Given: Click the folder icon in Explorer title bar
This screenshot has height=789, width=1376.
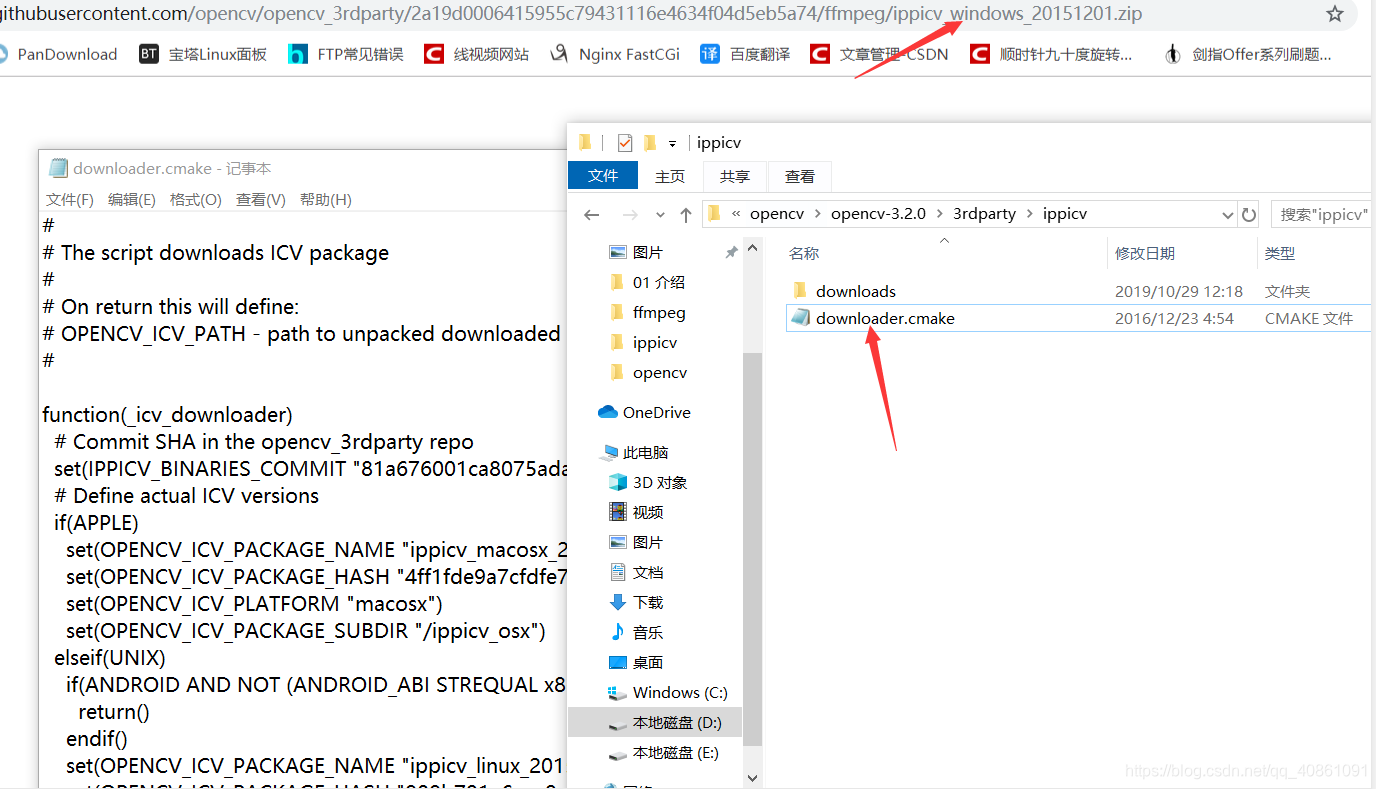Looking at the screenshot, I should (x=585, y=143).
